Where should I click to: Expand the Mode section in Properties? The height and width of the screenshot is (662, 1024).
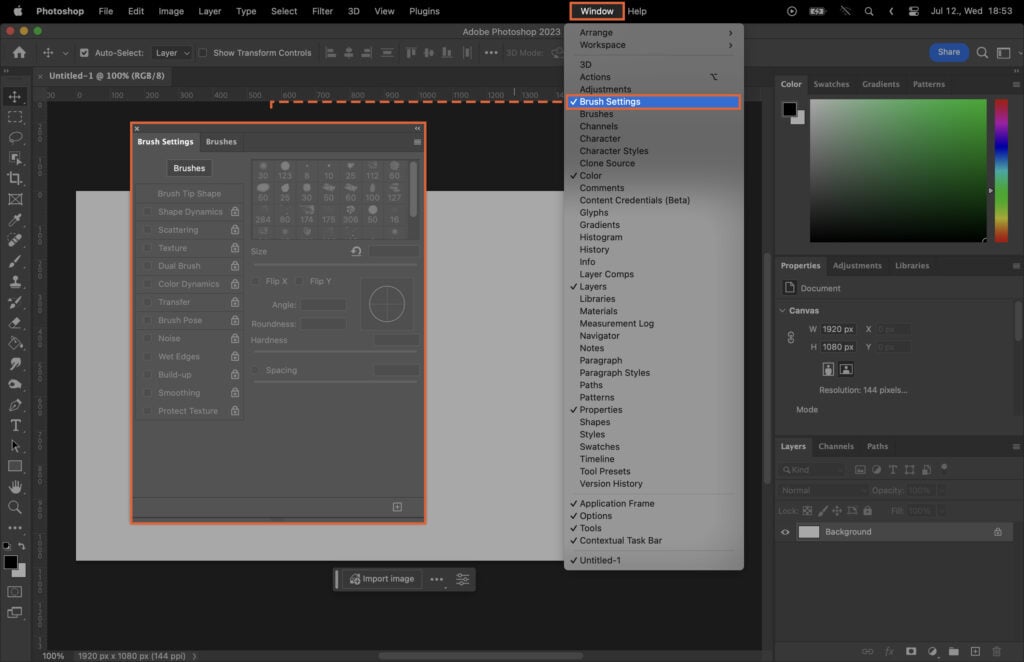pos(805,409)
